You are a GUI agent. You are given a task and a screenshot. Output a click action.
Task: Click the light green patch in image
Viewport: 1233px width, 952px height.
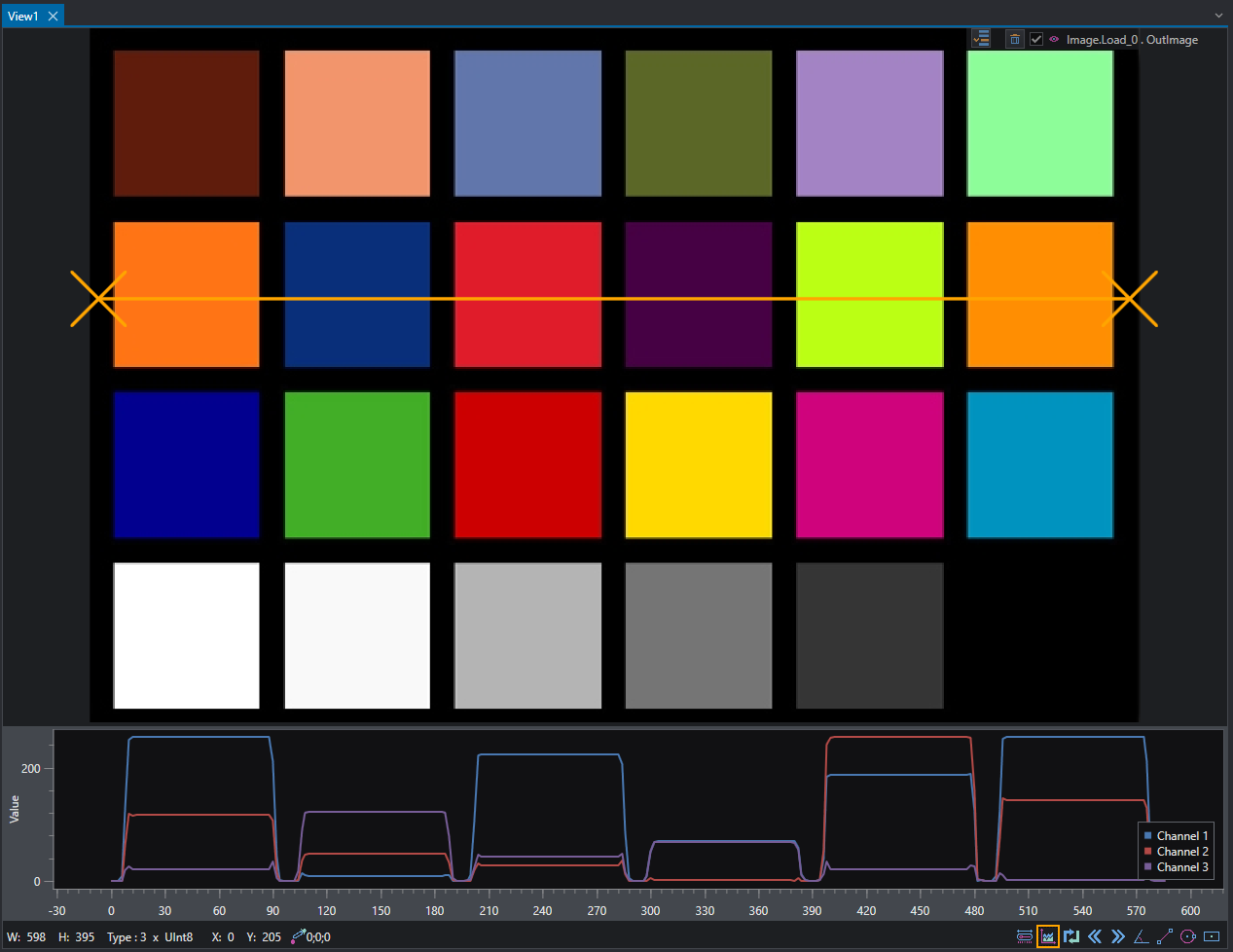click(x=1040, y=124)
